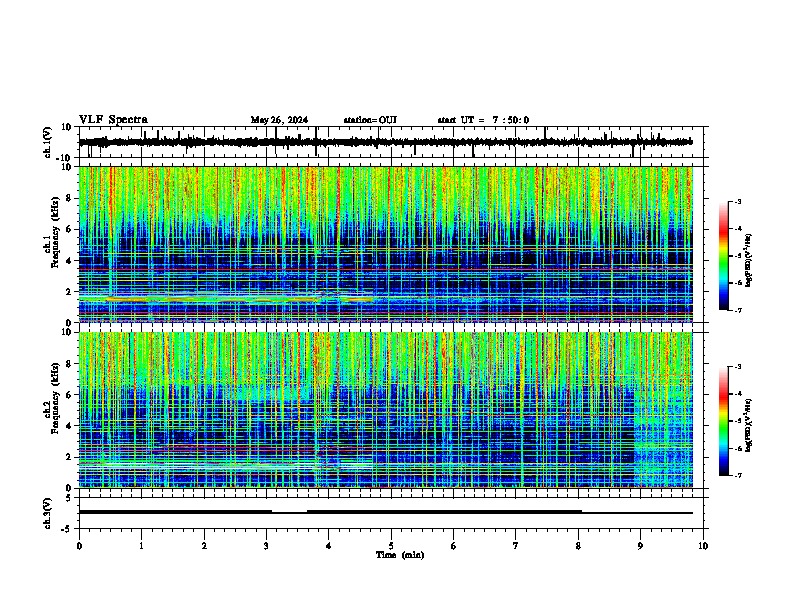The width and height of the screenshot is (792, 612).
Task: Click the "7" tick on the time axis
Action: point(516,546)
